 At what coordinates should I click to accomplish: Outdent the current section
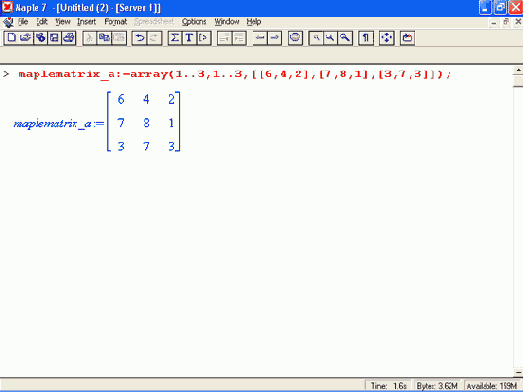224,38
